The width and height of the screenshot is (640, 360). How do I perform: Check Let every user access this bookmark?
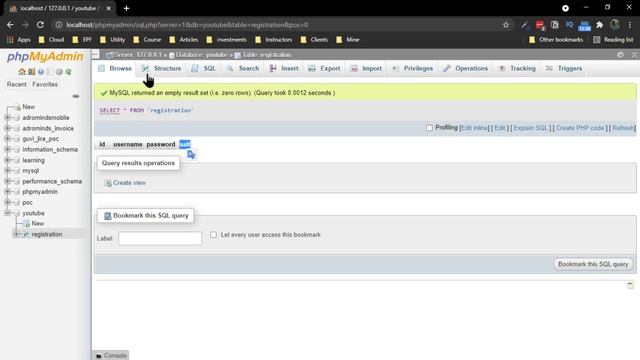213,235
